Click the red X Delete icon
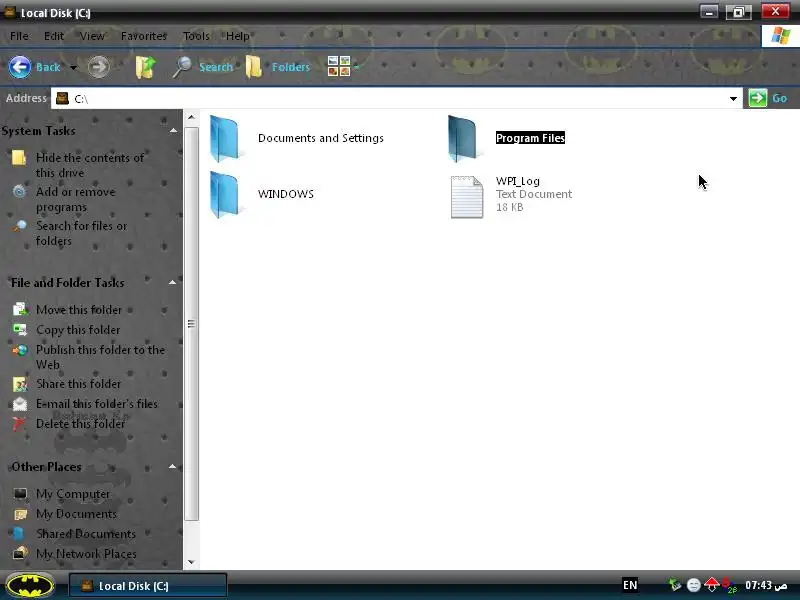 tap(19, 423)
